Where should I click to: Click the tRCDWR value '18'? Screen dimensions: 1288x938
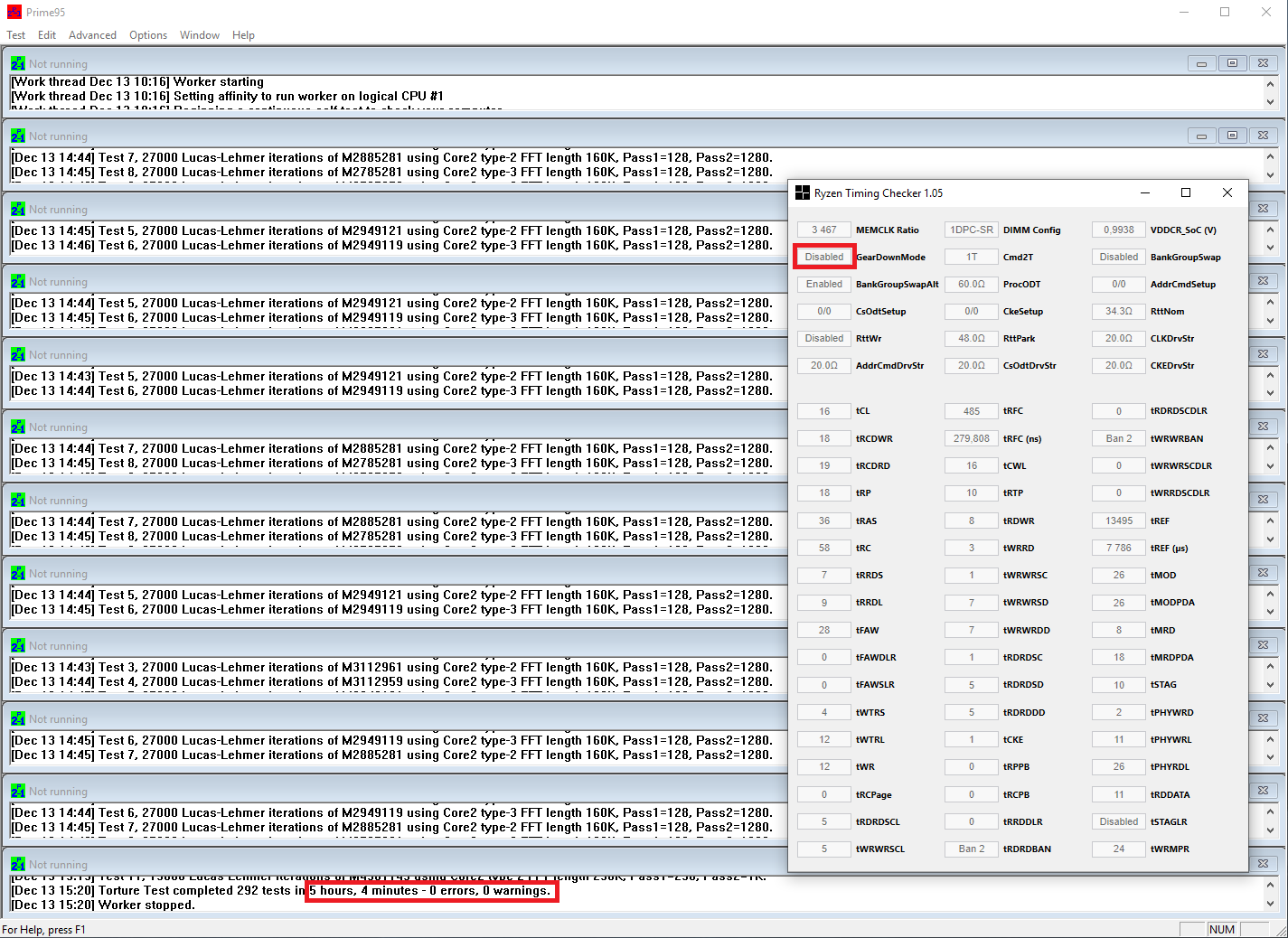pos(824,438)
